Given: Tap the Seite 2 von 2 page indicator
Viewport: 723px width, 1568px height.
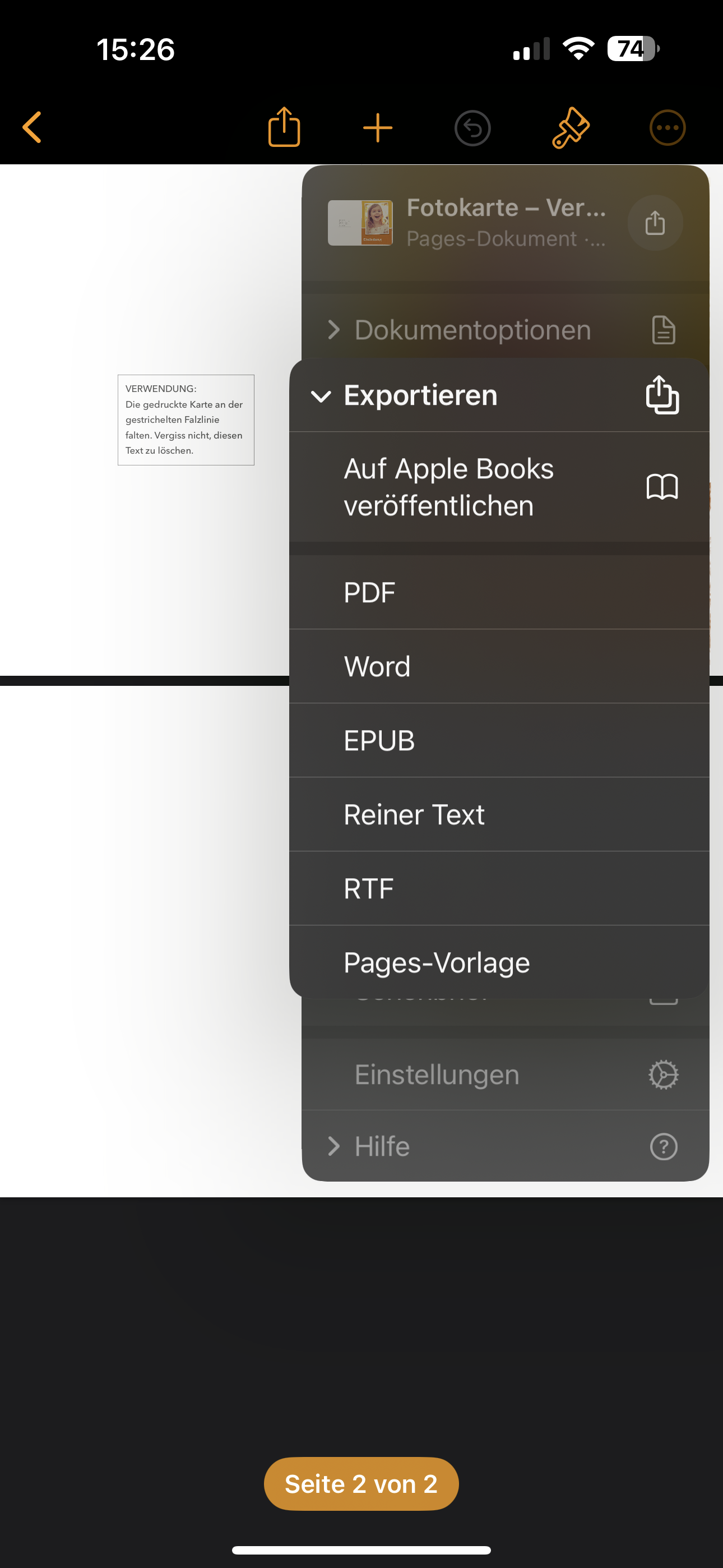Looking at the screenshot, I should [361, 1484].
